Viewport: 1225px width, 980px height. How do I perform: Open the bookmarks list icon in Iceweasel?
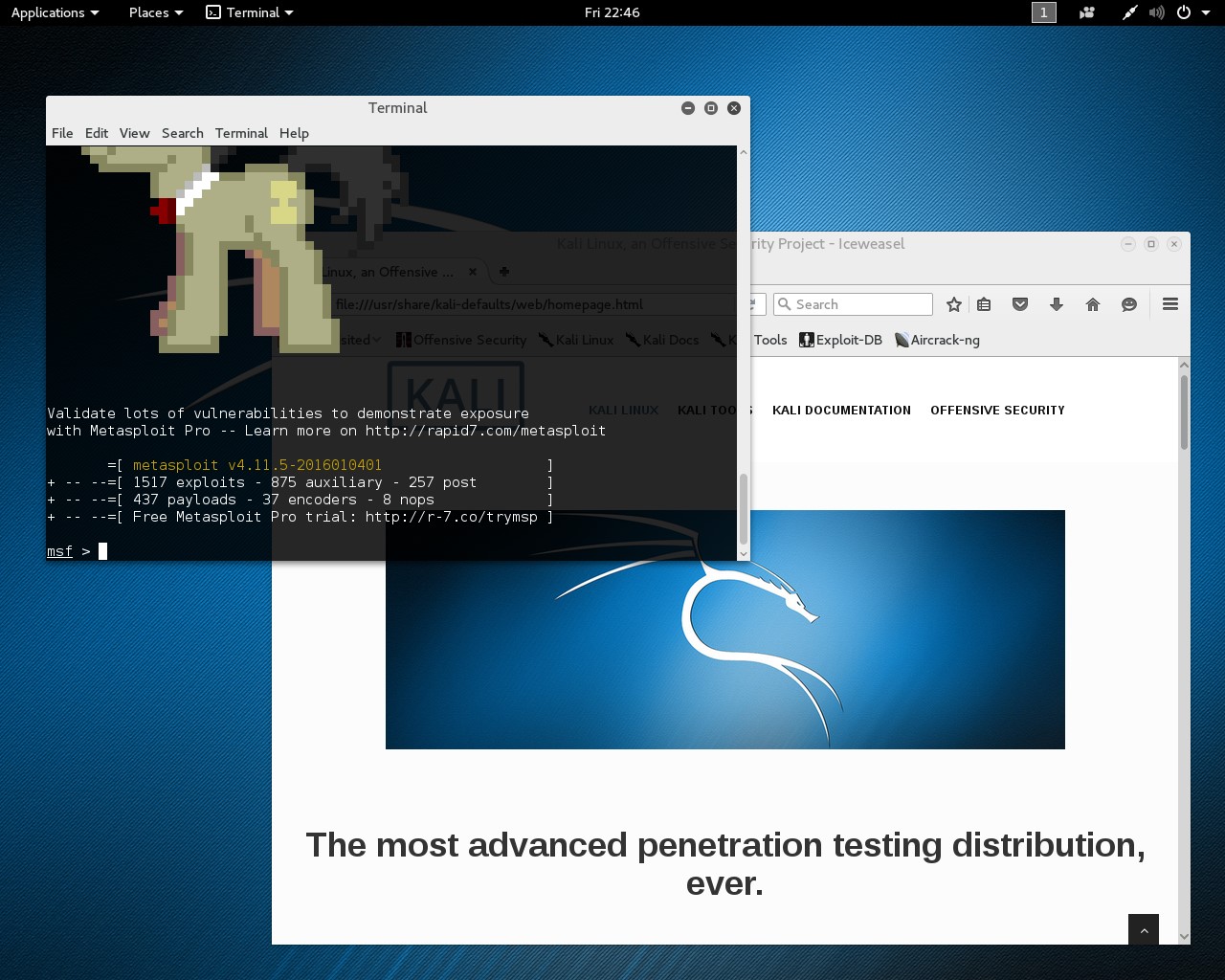coord(984,304)
